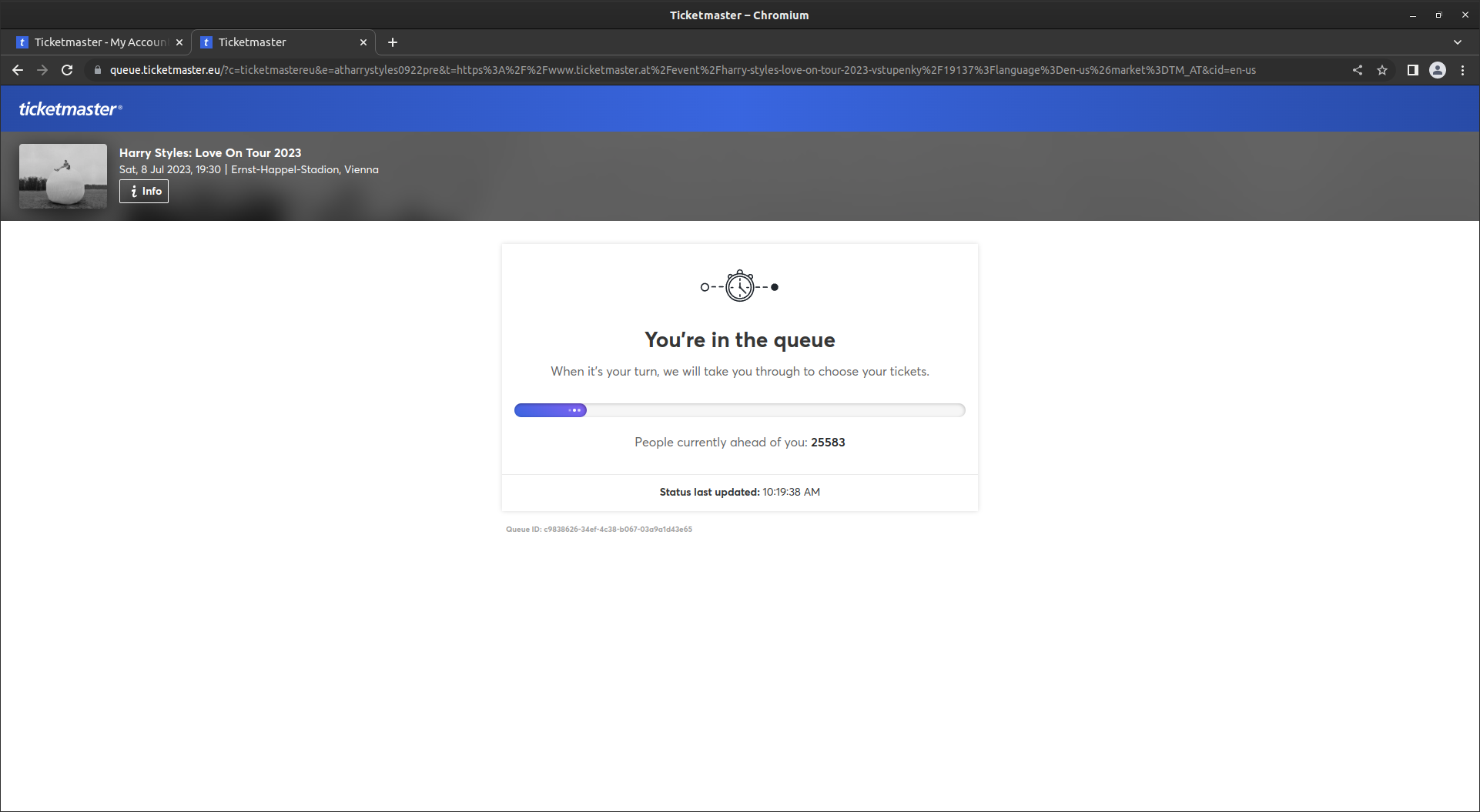
Task: Switch to Ticketmaster - My Account tab
Action: click(100, 42)
